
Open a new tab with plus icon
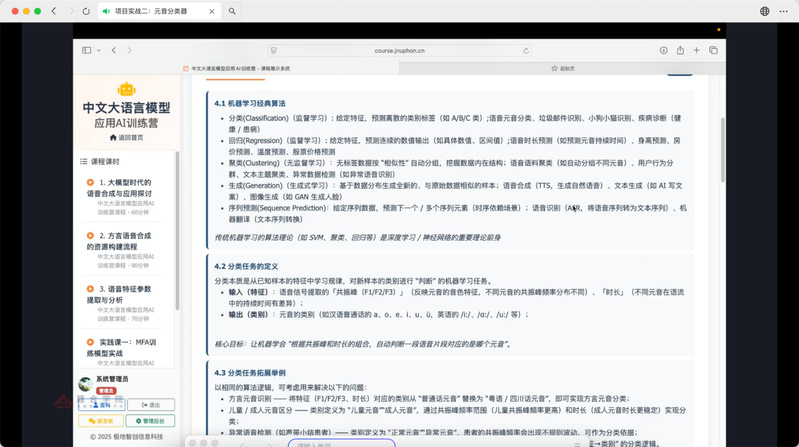coord(697,49)
